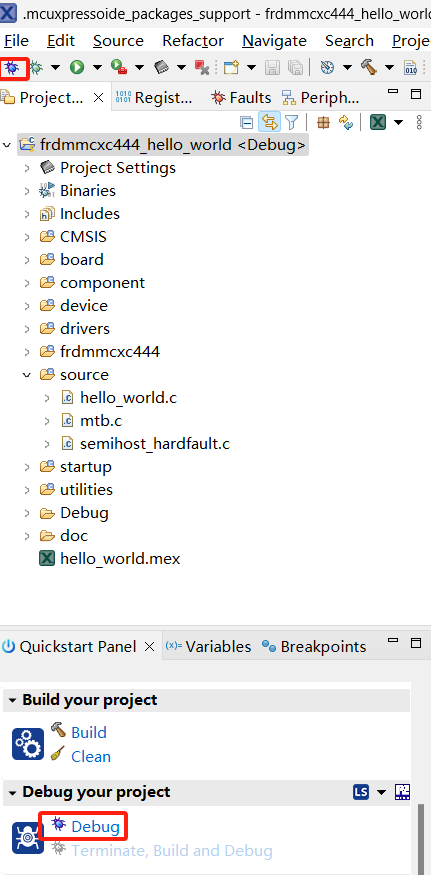Open dropdown arrow next to green debug bug
The width and height of the screenshot is (431, 875).
(55, 68)
